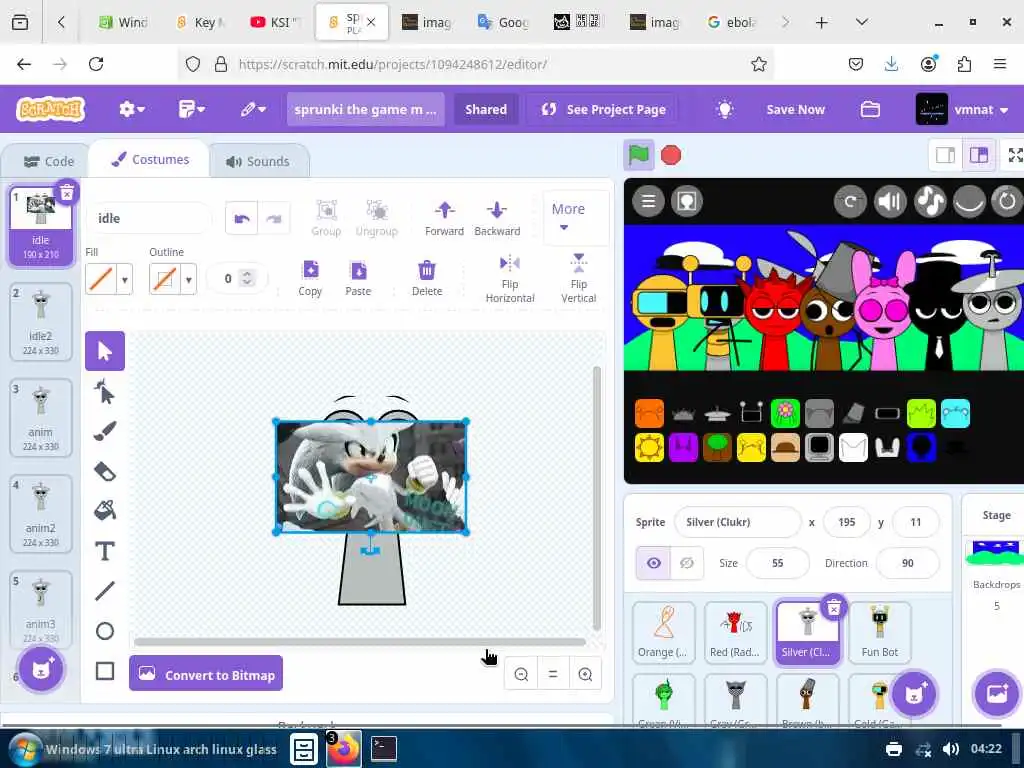
Task: Choose a new costume button
Action: pyautogui.click(x=41, y=669)
